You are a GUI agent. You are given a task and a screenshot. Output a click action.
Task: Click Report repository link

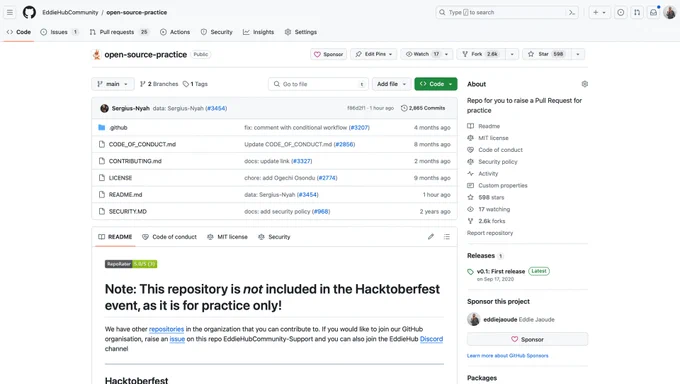(490, 233)
